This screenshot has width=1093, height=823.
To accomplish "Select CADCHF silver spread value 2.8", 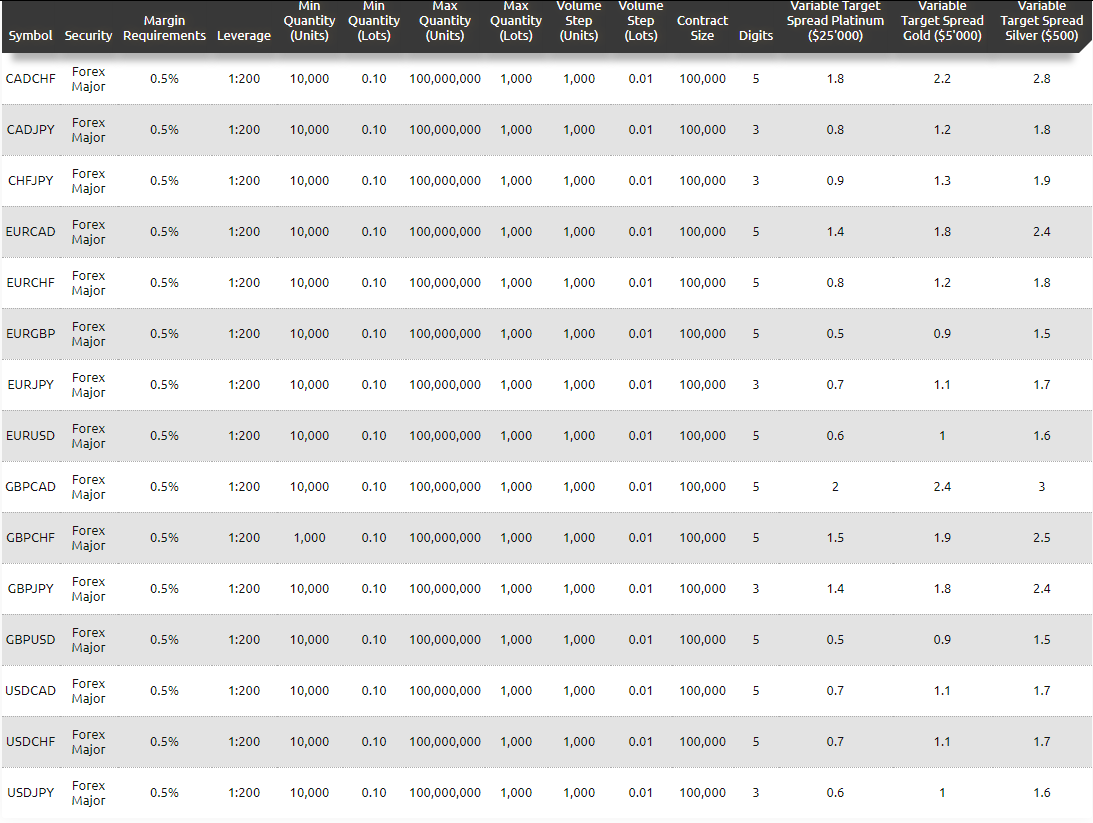I will [x=1041, y=79].
